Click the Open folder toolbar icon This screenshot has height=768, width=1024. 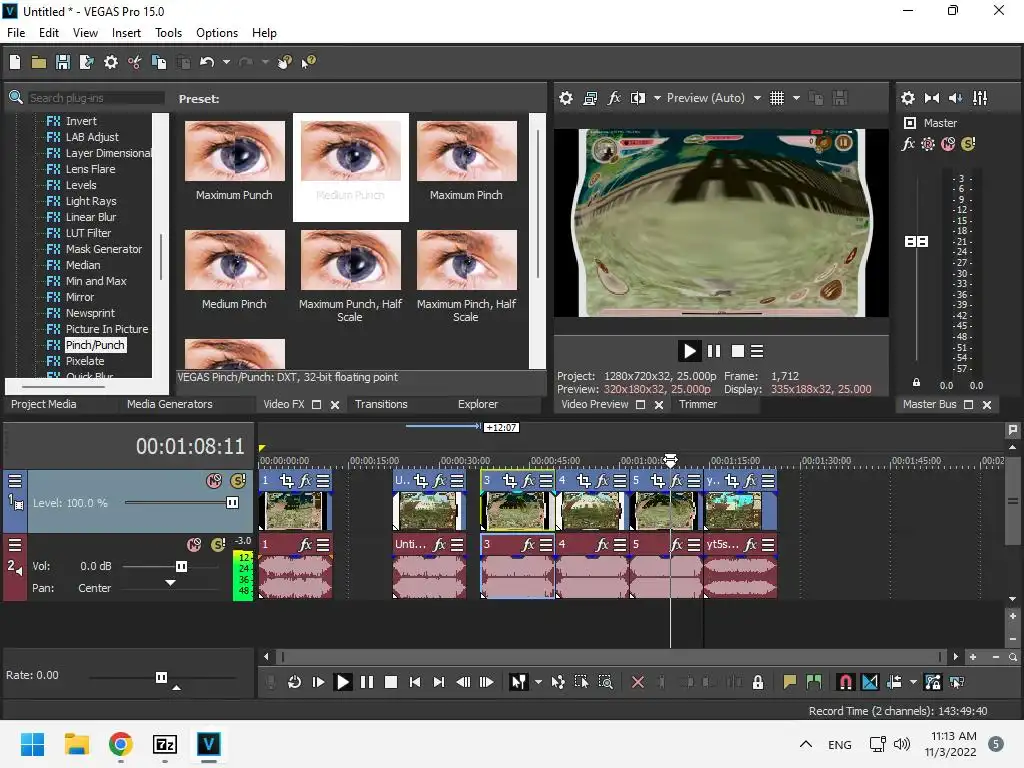tap(39, 62)
